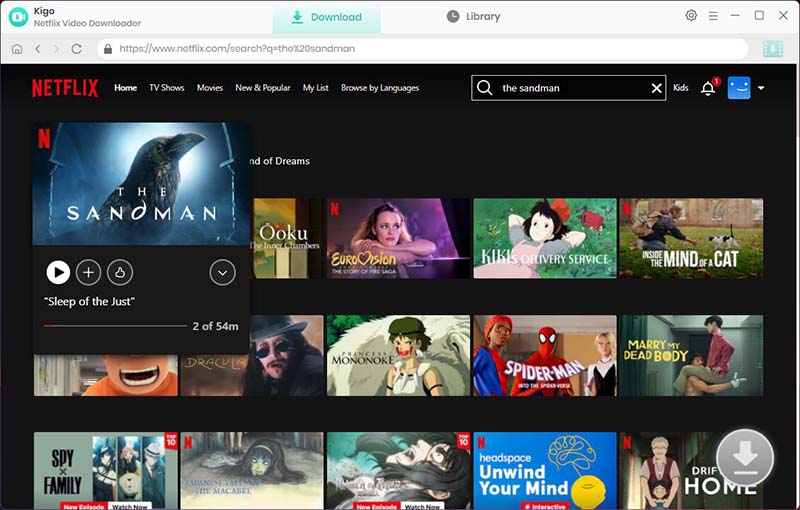Open the TV Shows menu
This screenshot has height=510, width=800.
pos(166,88)
